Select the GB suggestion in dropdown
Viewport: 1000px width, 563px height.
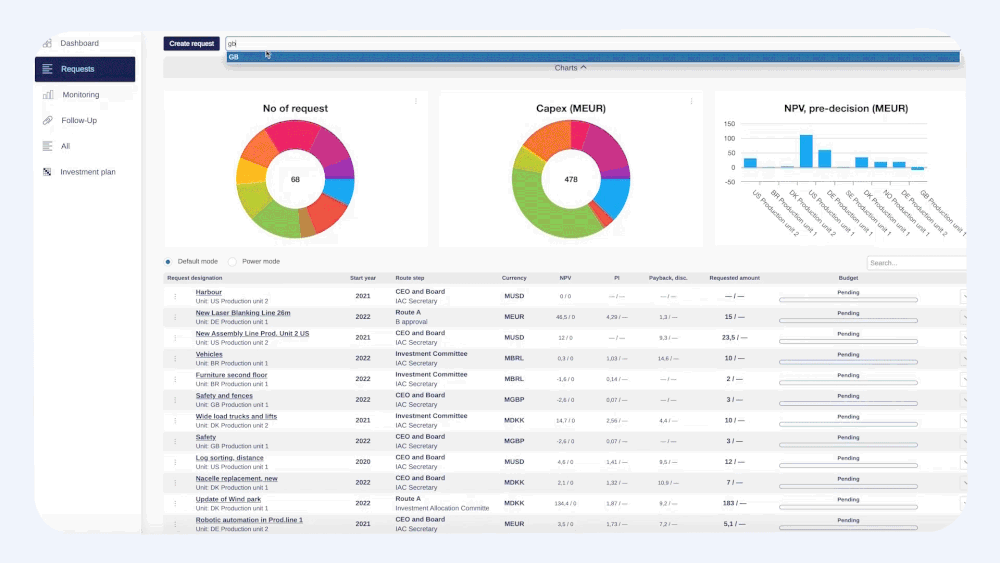click(592, 57)
